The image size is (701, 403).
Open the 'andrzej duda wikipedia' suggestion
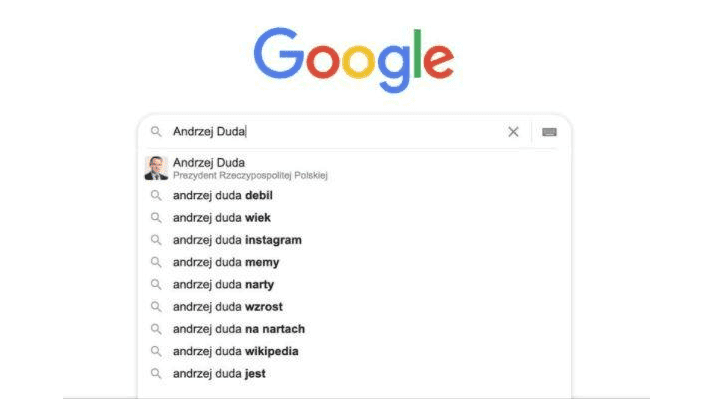click(x=236, y=351)
